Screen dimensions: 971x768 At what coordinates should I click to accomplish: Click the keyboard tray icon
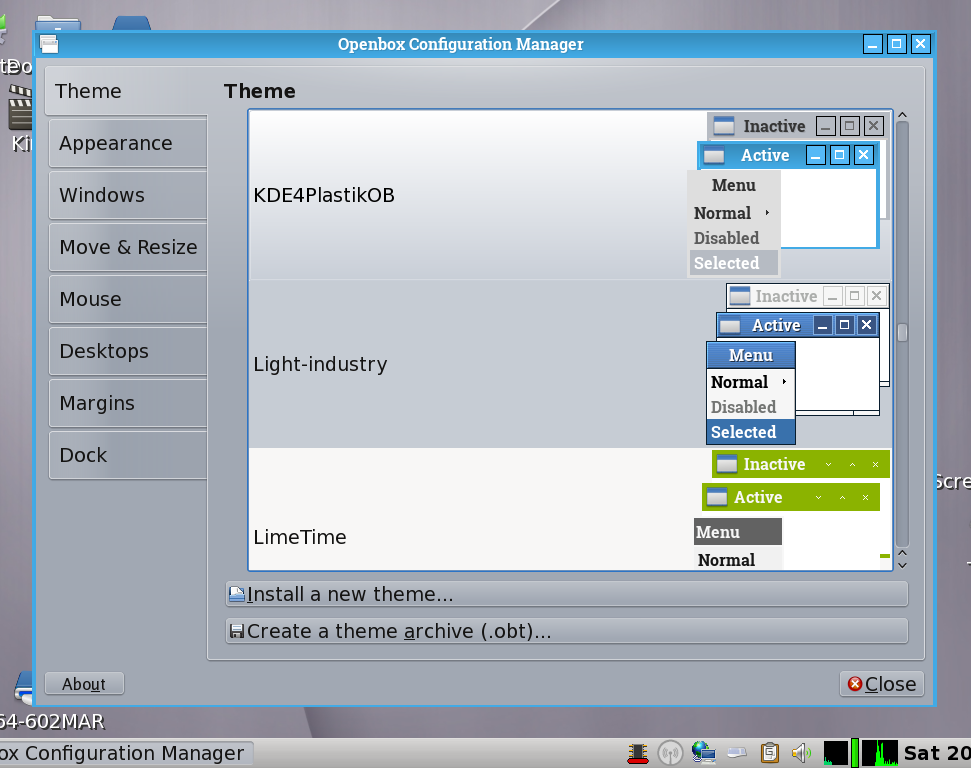[737, 753]
